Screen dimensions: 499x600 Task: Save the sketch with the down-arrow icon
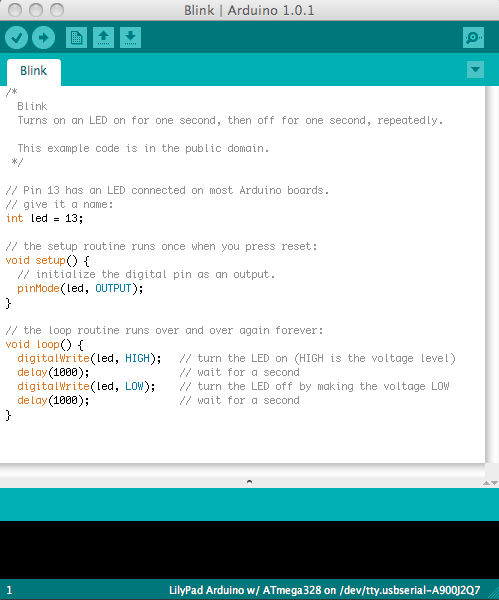click(x=130, y=38)
